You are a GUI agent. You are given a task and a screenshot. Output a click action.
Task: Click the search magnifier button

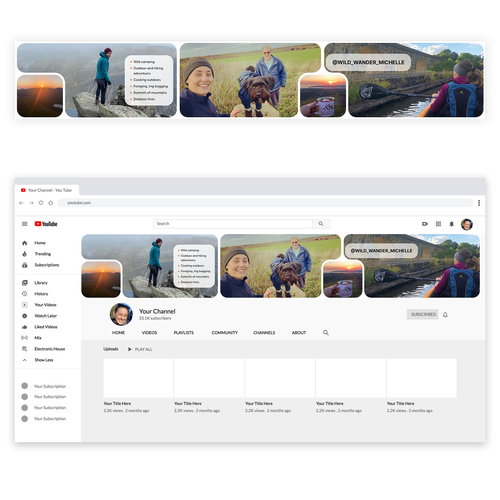tap(321, 224)
